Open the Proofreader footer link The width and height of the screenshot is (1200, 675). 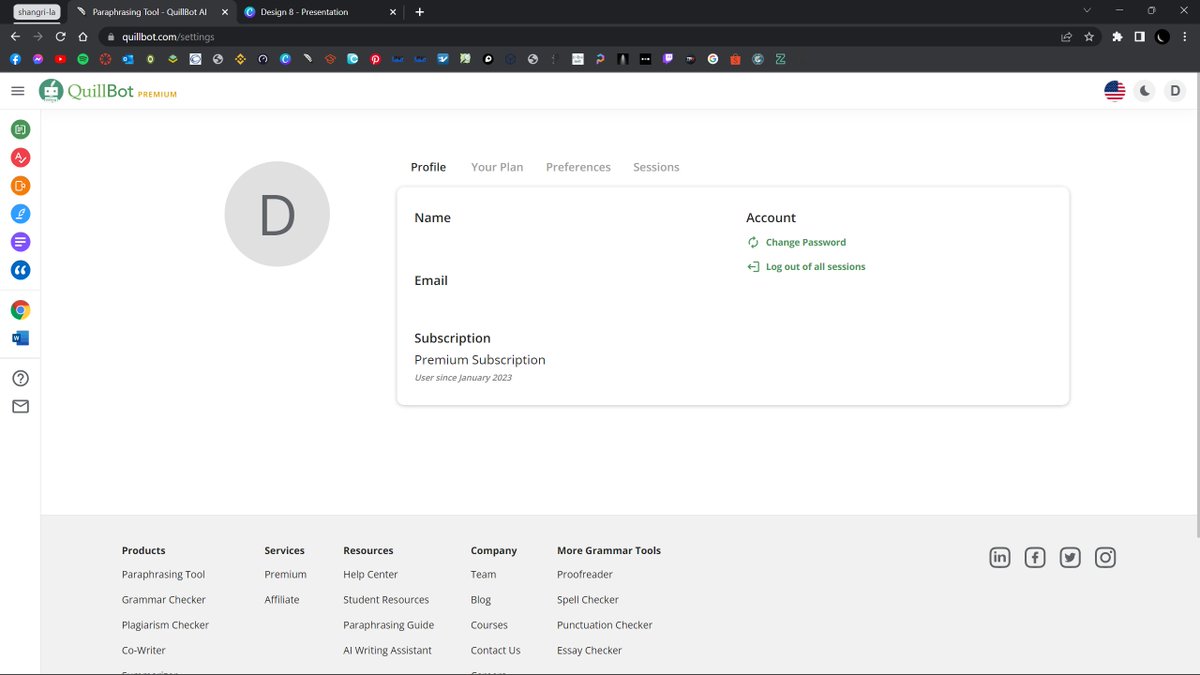585,575
